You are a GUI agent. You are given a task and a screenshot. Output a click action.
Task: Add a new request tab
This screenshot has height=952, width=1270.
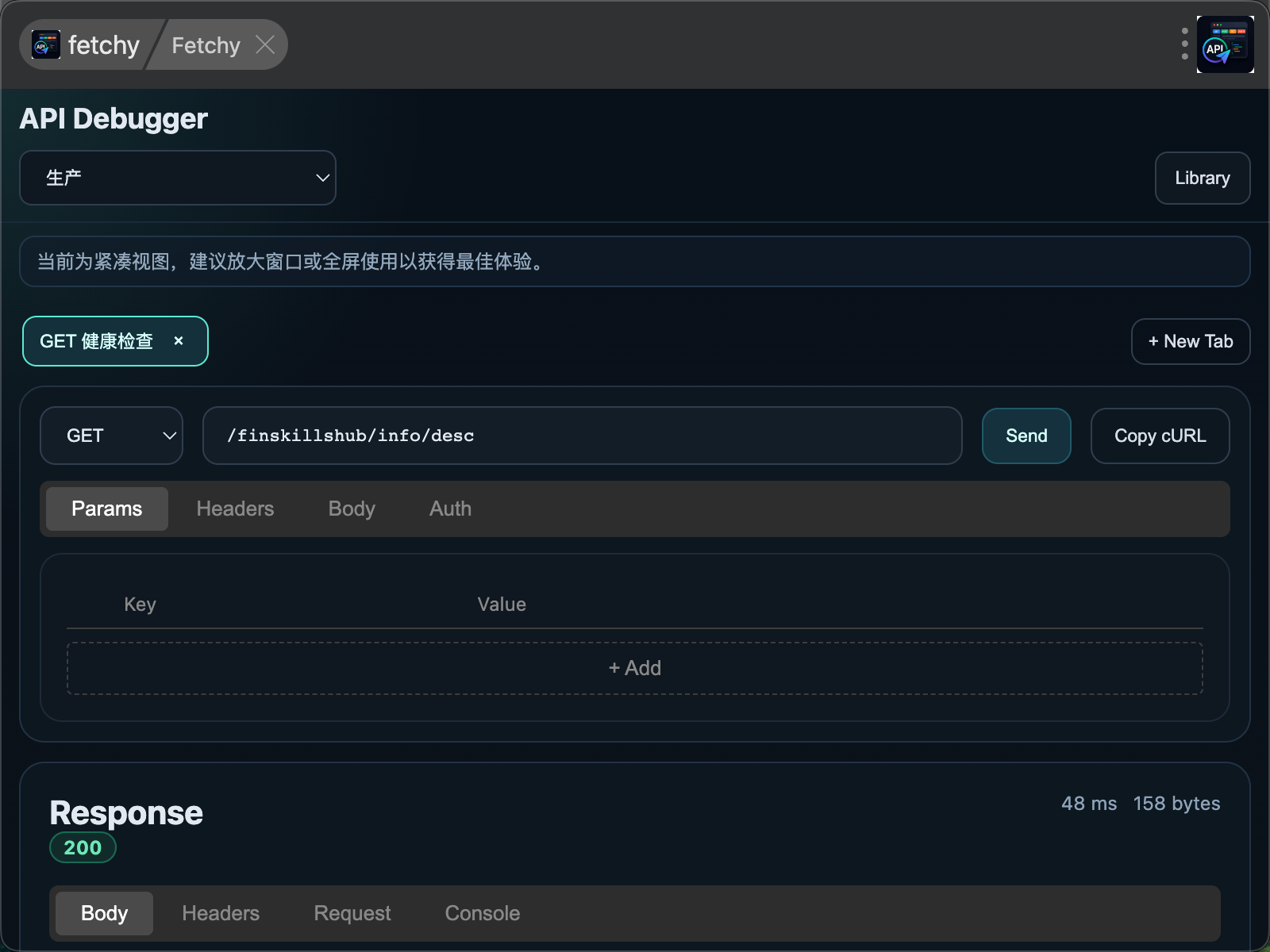pyautogui.click(x=1190, y=341)
